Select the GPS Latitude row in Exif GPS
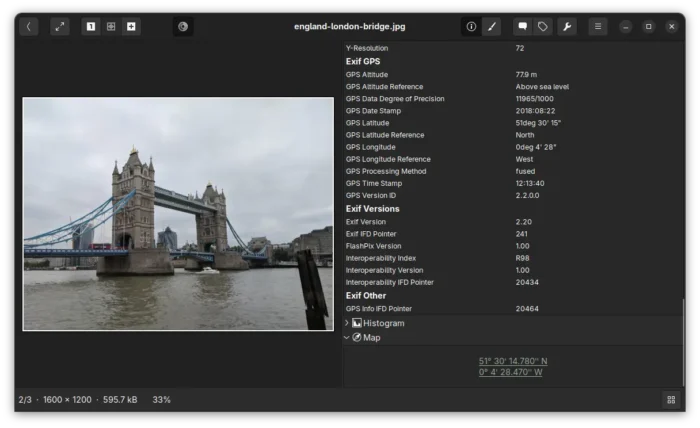 512,123
